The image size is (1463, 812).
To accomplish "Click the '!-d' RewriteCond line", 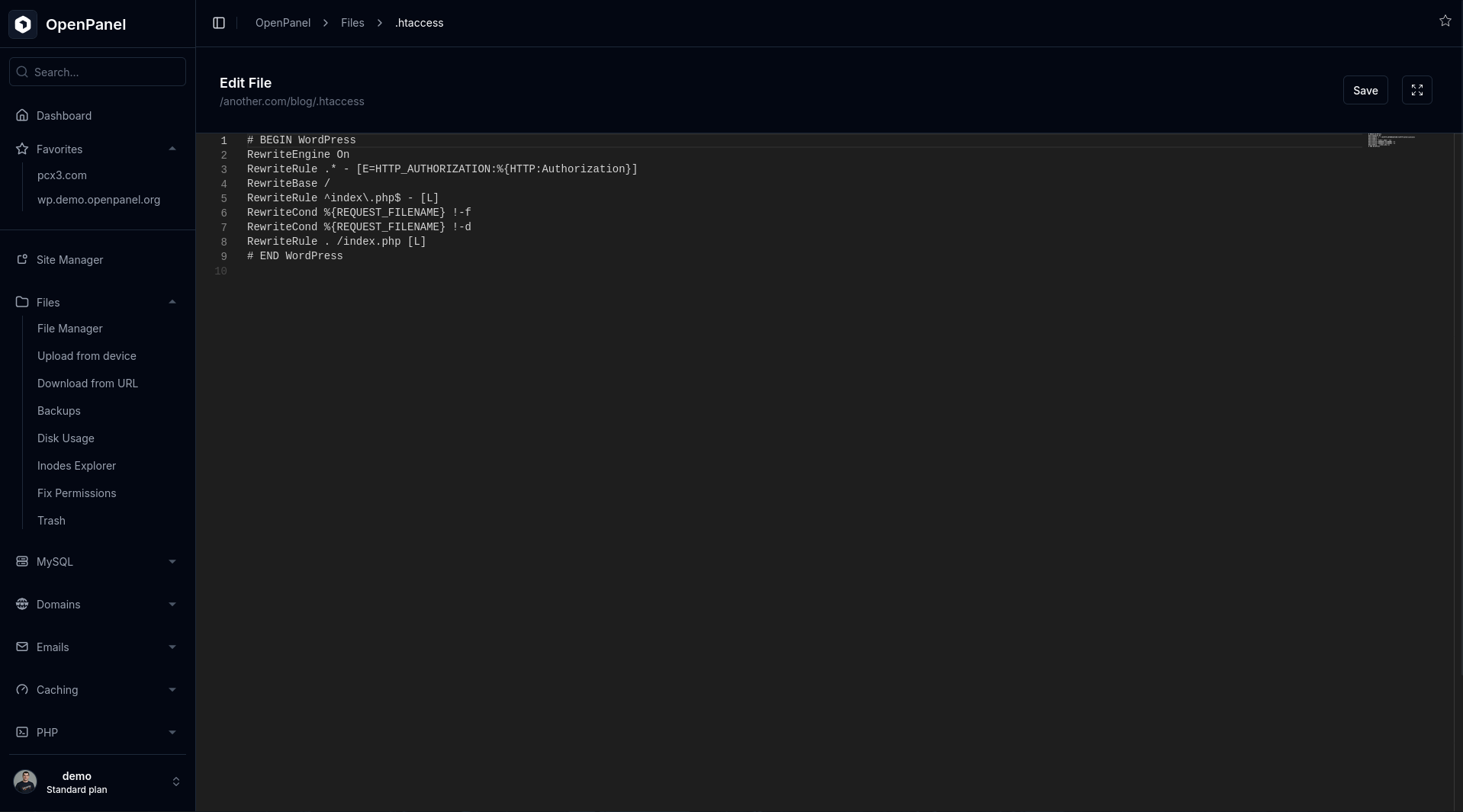I will pos(359,227).
